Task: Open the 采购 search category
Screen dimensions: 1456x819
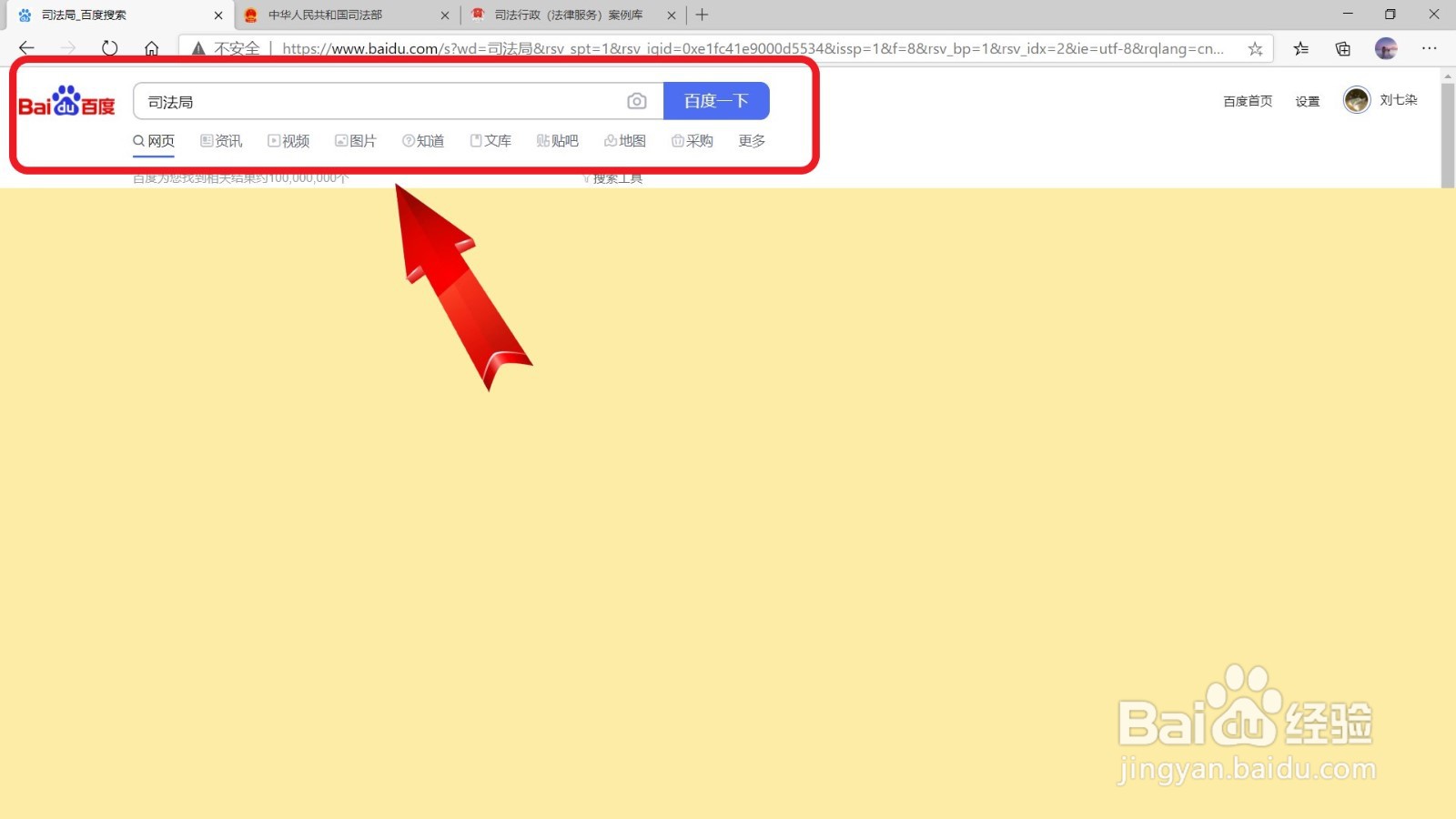Action: (x=693, y=141)
